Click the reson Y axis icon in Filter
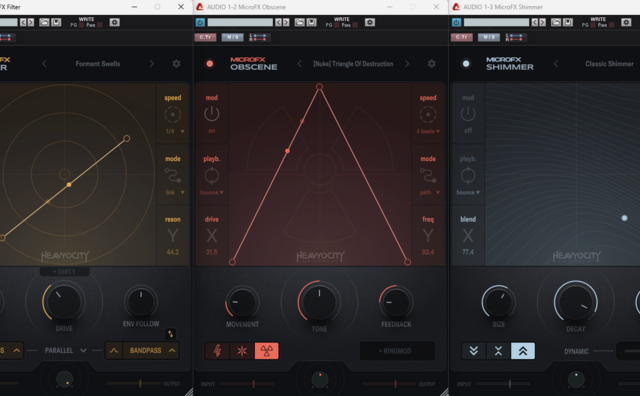This screenshot has height=396, width=640. (x=173, y=236)
